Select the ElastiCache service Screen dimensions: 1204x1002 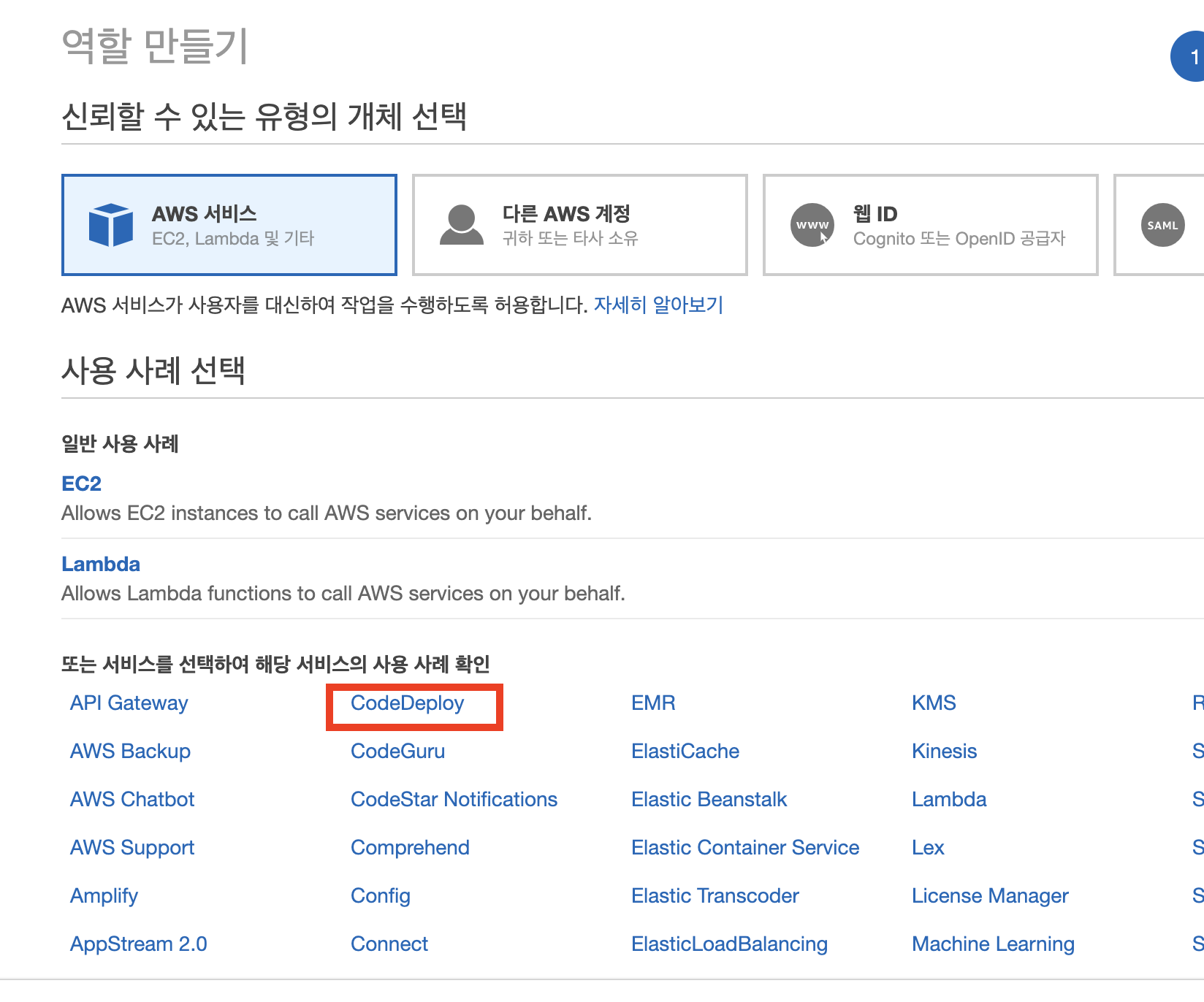[x=685, y=751]
